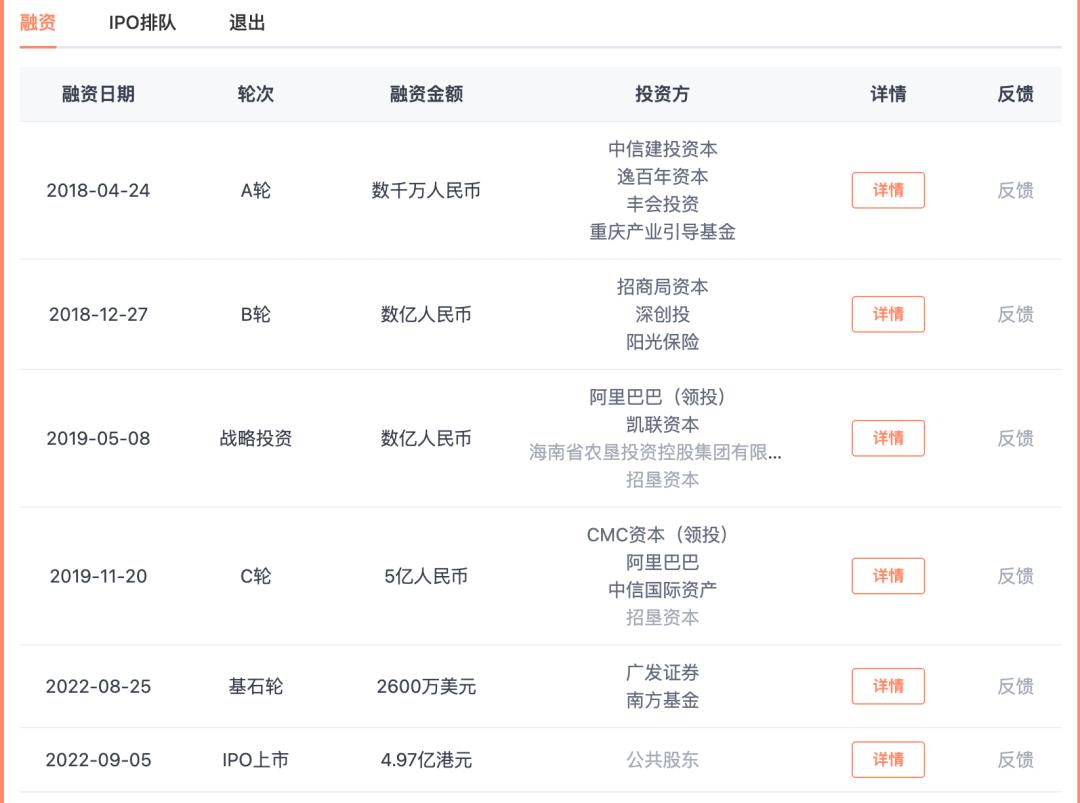
Task: Open 详情 for the IPO上市 row
Action: tap(888, 760)
